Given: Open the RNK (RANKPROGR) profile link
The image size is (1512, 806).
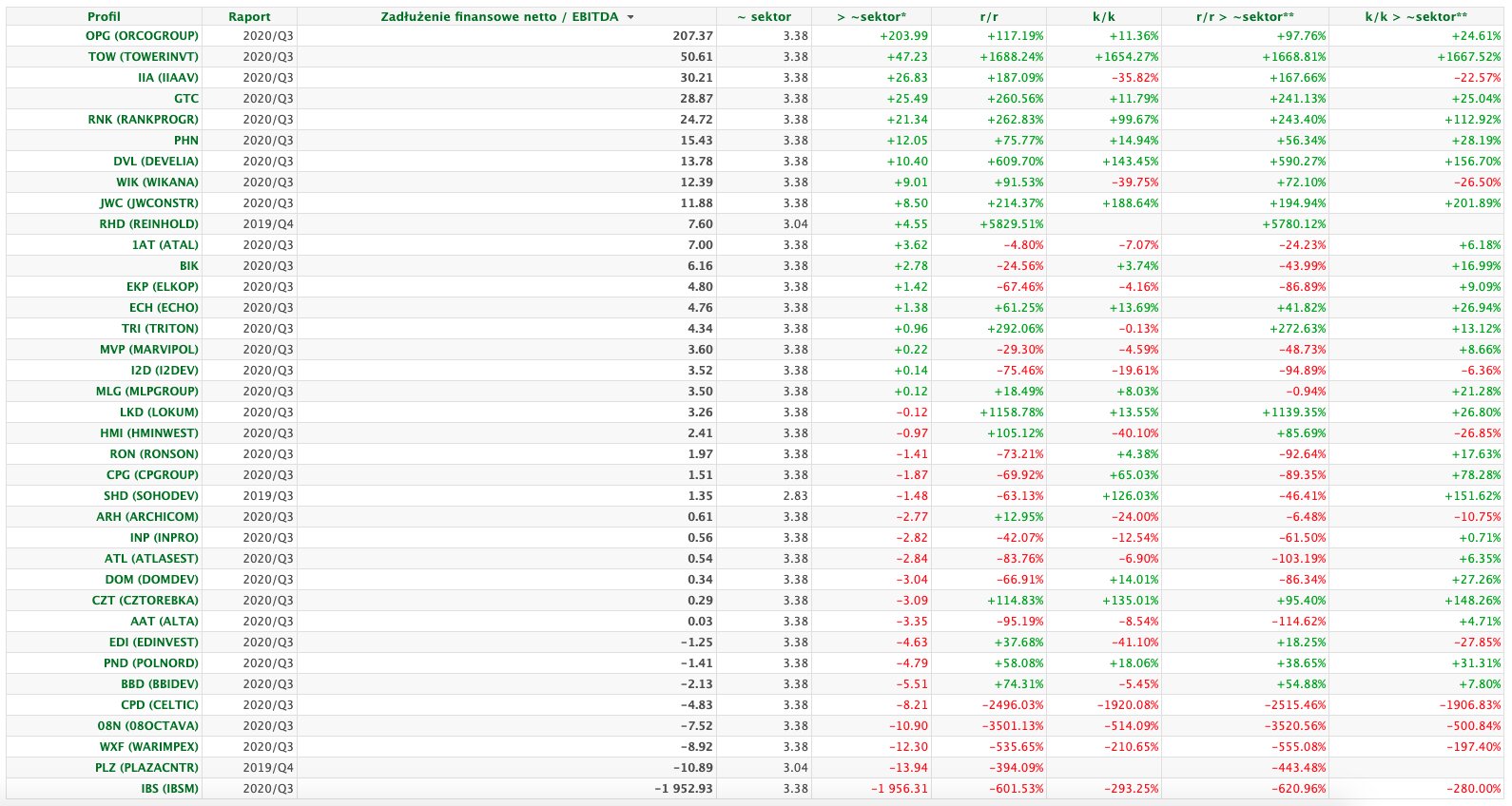Looking at the screenshot, I should [x=144, y=119].
